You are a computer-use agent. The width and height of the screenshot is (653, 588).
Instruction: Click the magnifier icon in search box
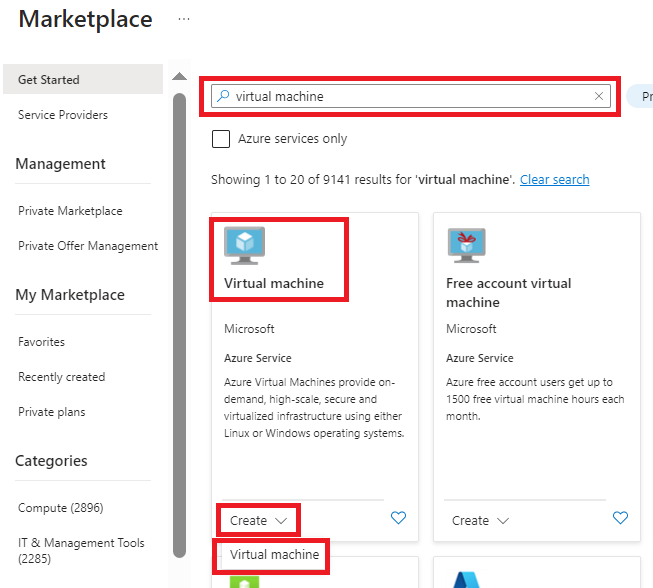[223, 96]
